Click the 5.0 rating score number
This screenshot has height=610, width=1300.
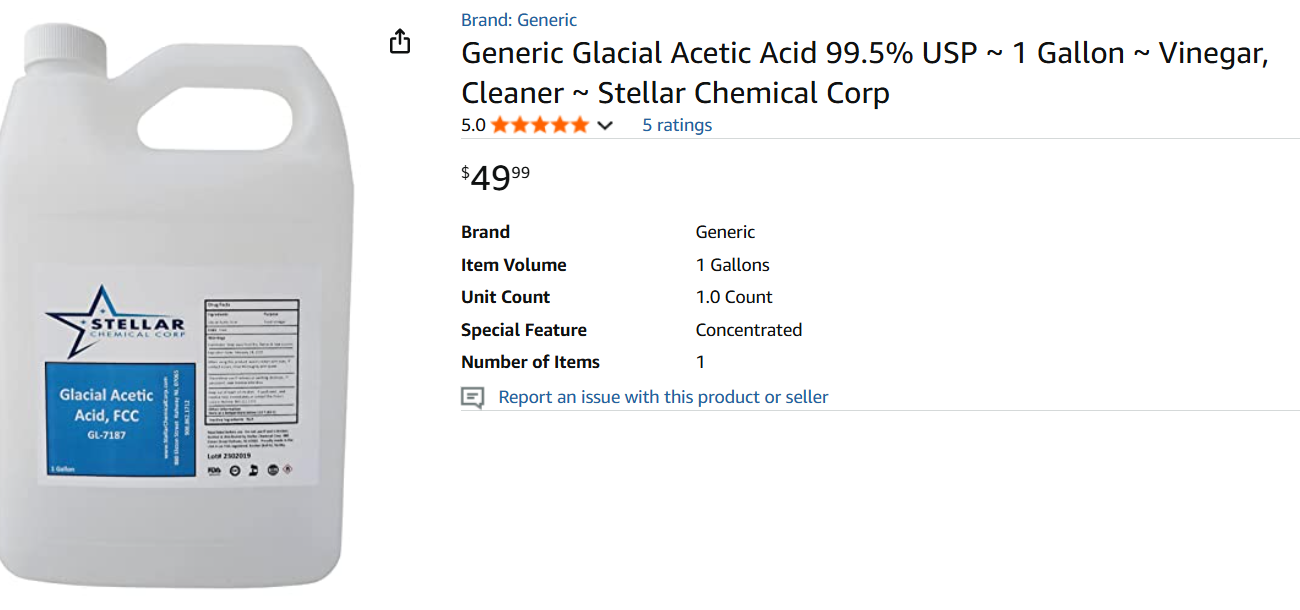point(473,125)
